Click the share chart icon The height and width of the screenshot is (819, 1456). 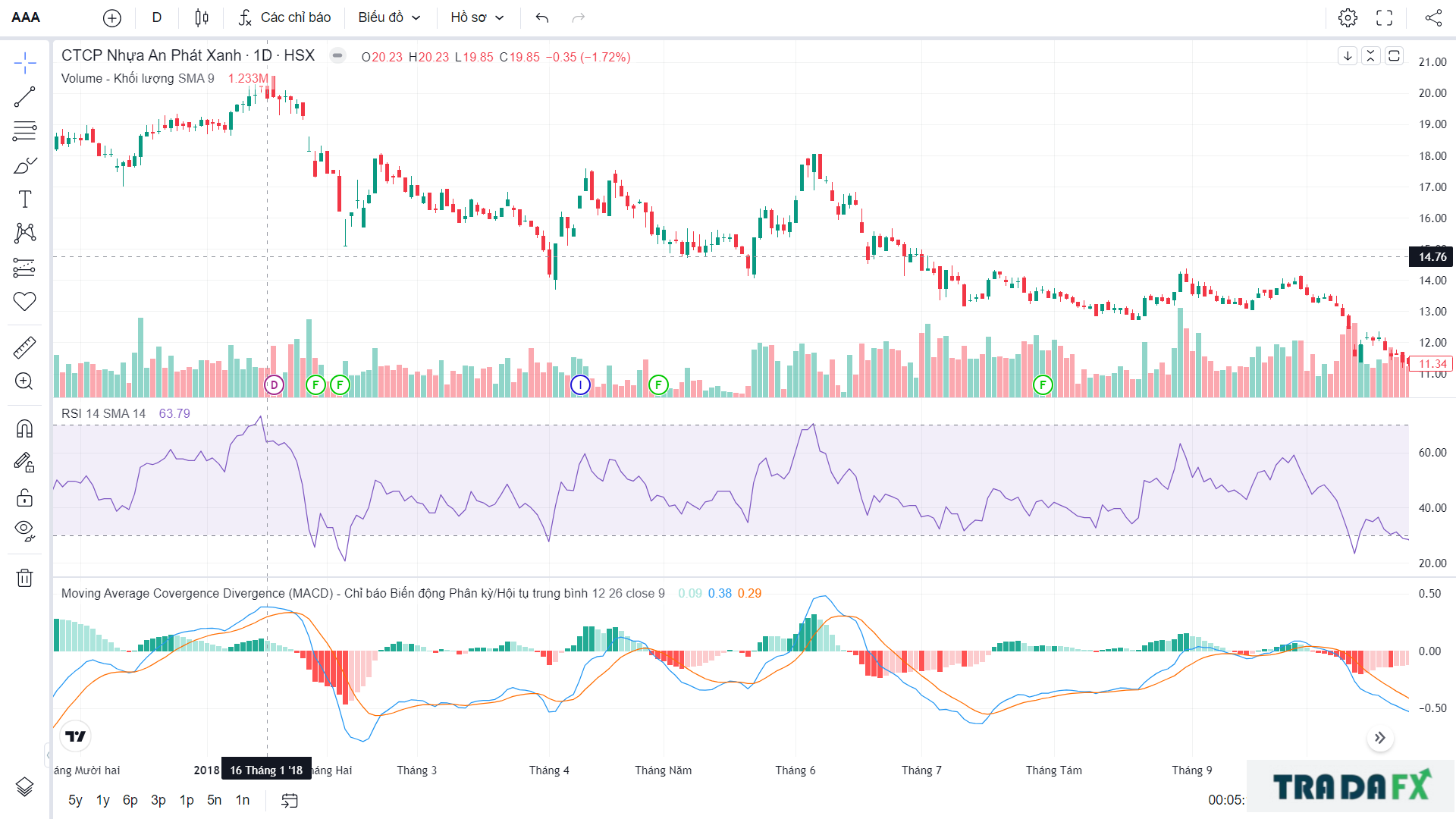coord(1433,17)
